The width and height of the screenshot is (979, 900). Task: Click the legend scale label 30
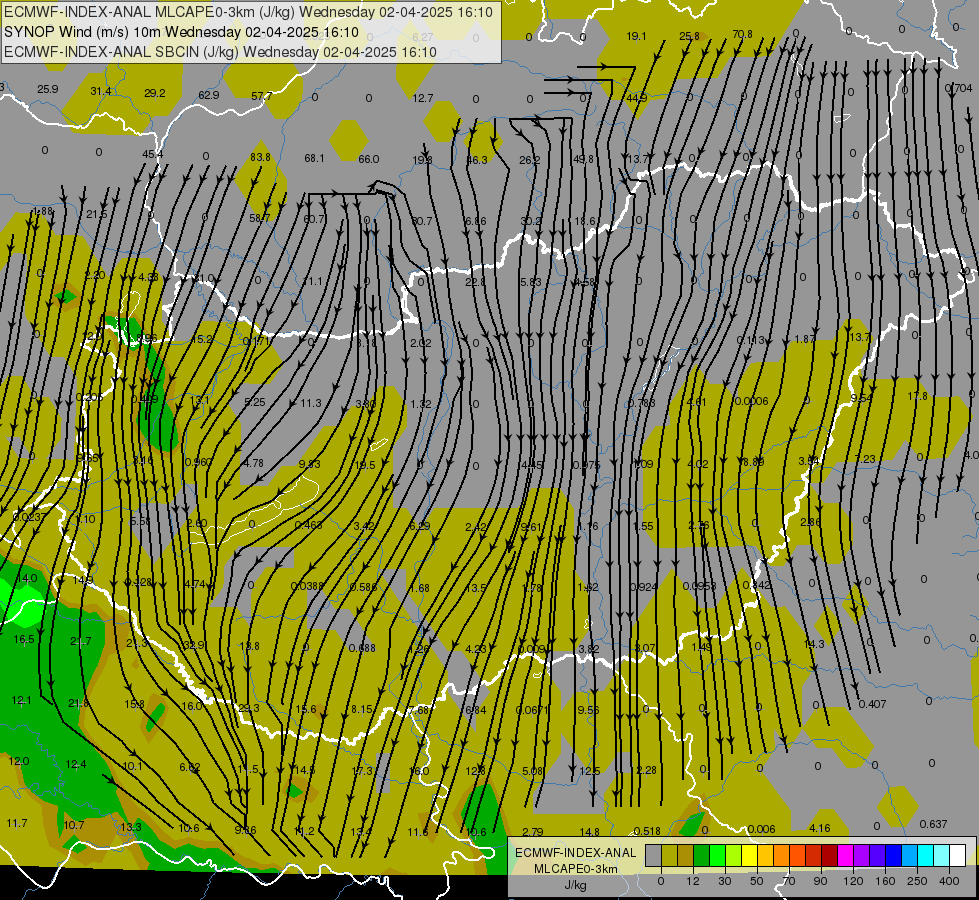tap(725, 881)
